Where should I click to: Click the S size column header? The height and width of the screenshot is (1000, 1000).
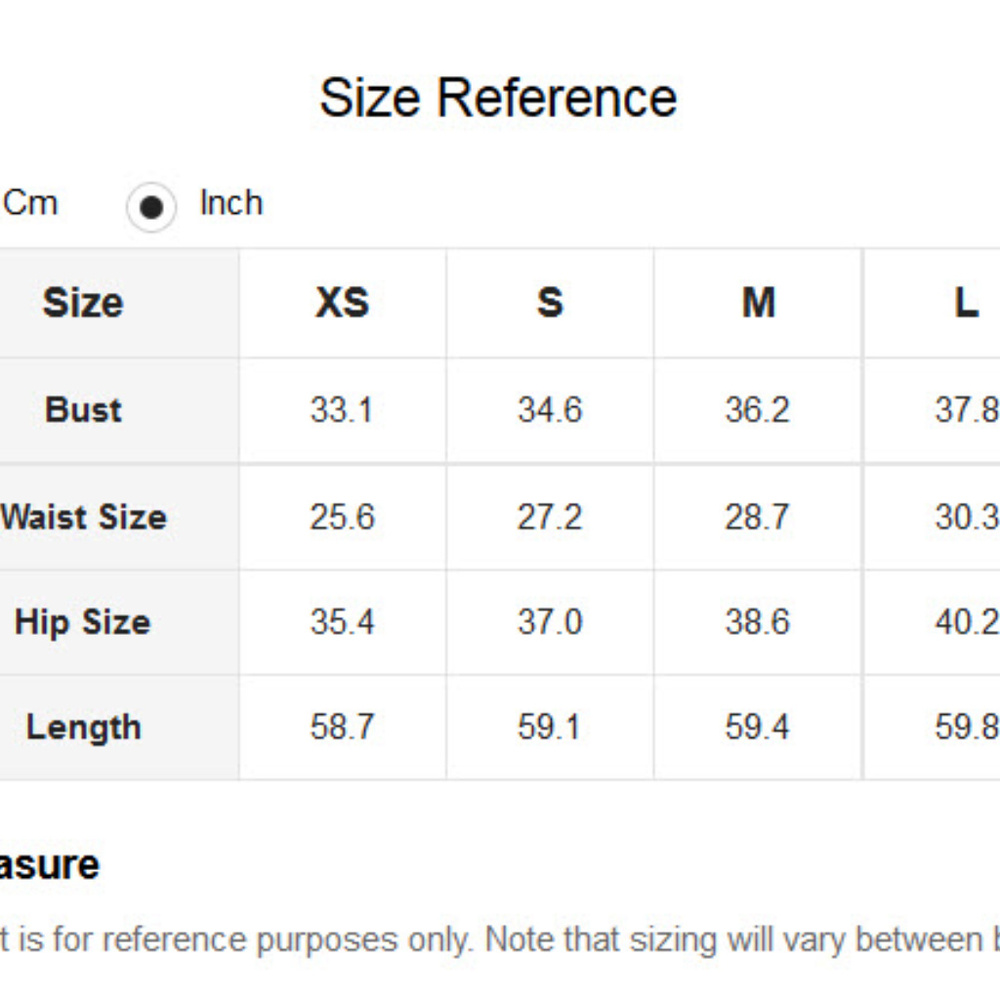550,302
